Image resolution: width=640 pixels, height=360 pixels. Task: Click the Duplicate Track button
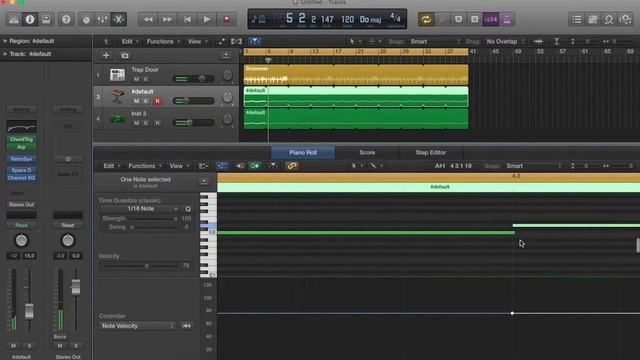pos(125,56)
